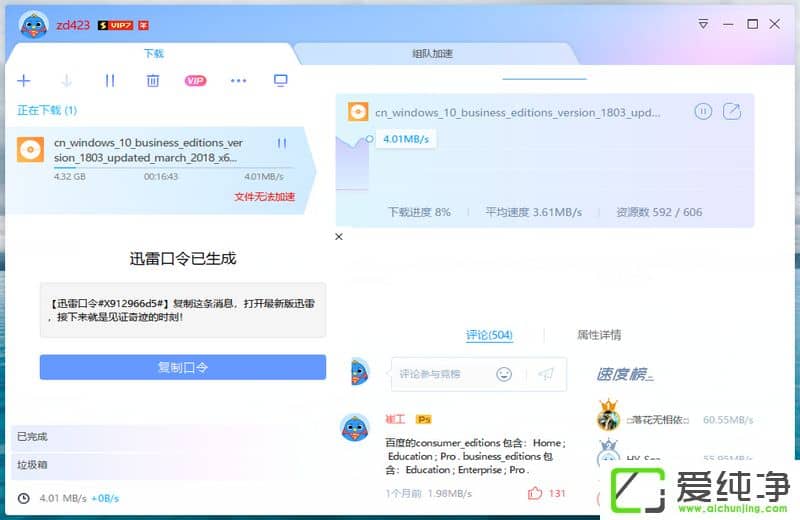Click the monitor screen icon in toolbar
This screenshot has height=520, width=800.
tap(281, 81)
